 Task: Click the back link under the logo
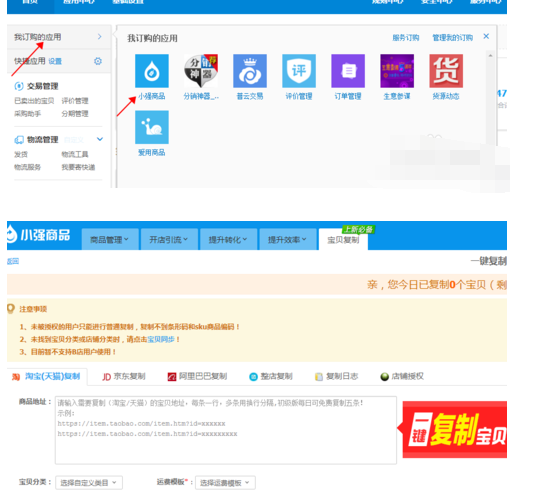point(13,261)
